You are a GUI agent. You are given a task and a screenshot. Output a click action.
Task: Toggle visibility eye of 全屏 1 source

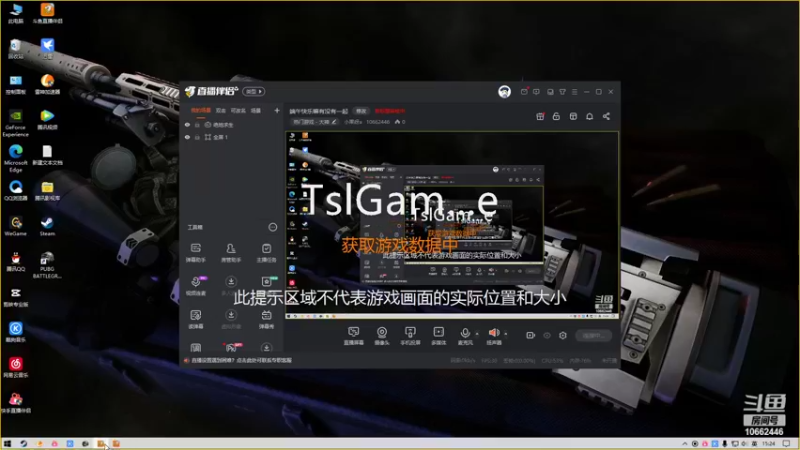(x=187, y=137)
